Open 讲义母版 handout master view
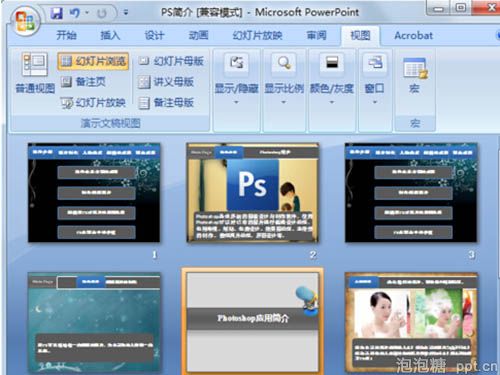The image size is (500, 375). click(166, 82)
